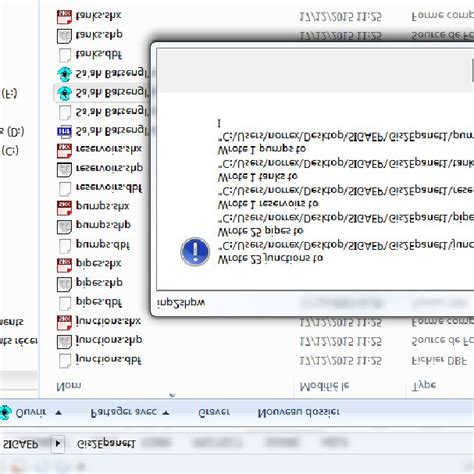Image resolution: width=474 pixels, height=474 pixels.
Task: Expand the breadcrumb arrow after SIGAEP
Action: pos(58,444)
